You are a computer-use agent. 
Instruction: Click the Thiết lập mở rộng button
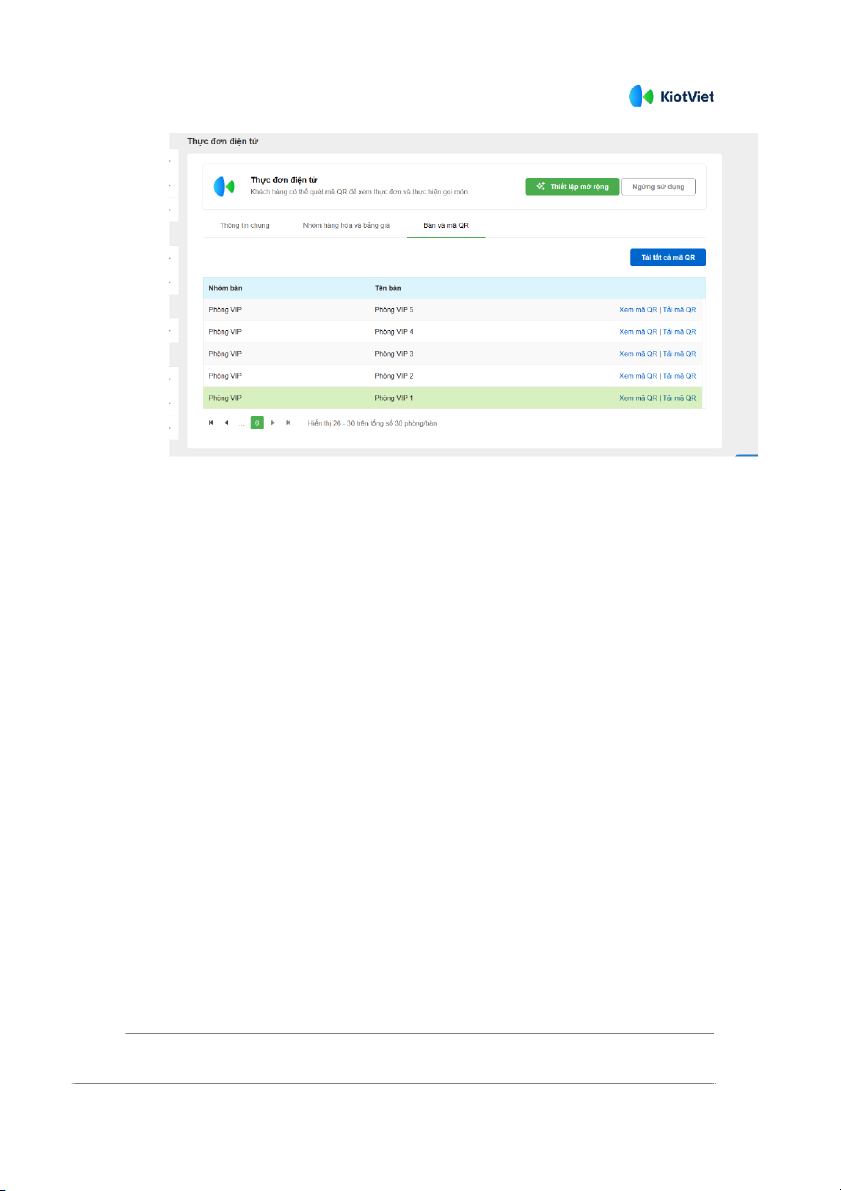572,187
